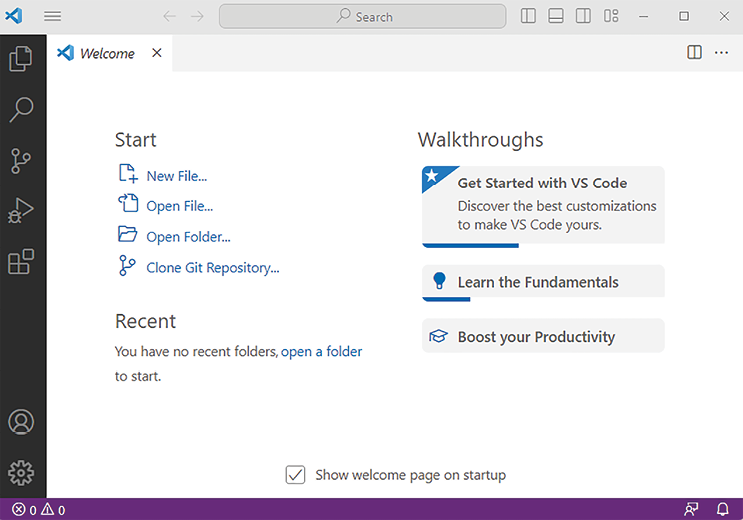Click the lightbulb icon on Learn the Fundamentals
743x520 pixels.
tap(439, 281)
